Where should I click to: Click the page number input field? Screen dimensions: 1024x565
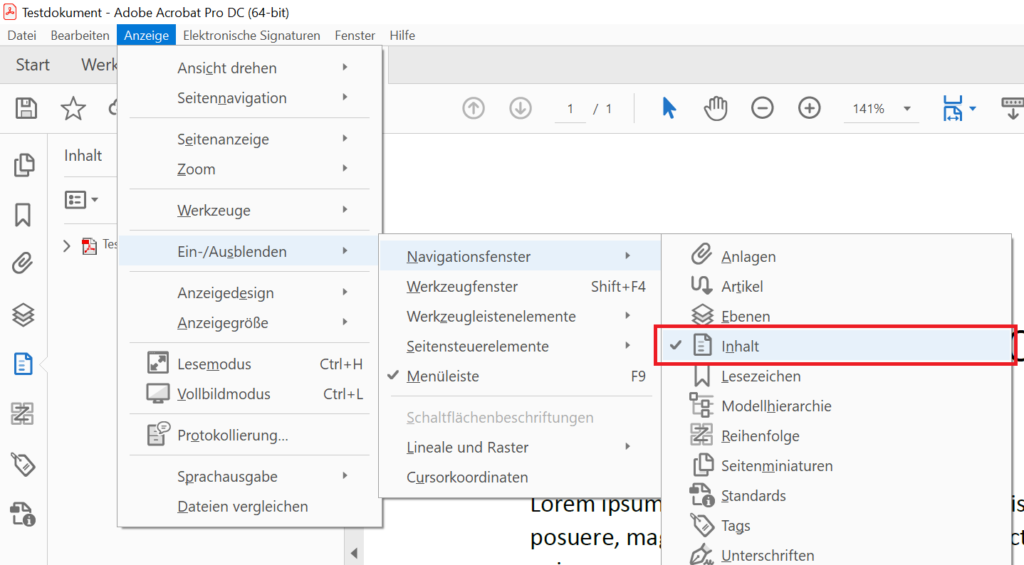coord(570,109)
